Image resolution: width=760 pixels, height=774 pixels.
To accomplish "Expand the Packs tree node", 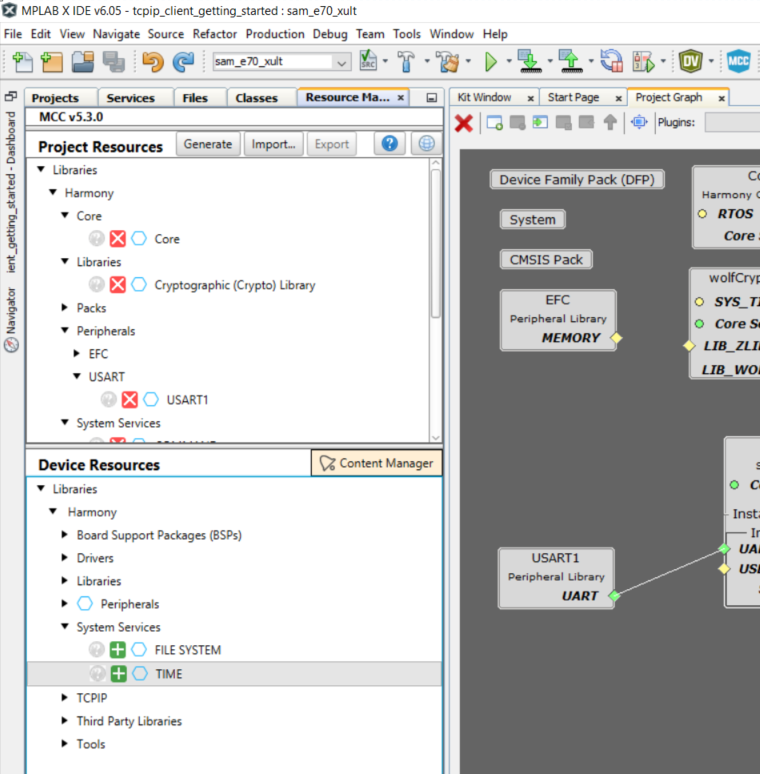I will [65, 308].
